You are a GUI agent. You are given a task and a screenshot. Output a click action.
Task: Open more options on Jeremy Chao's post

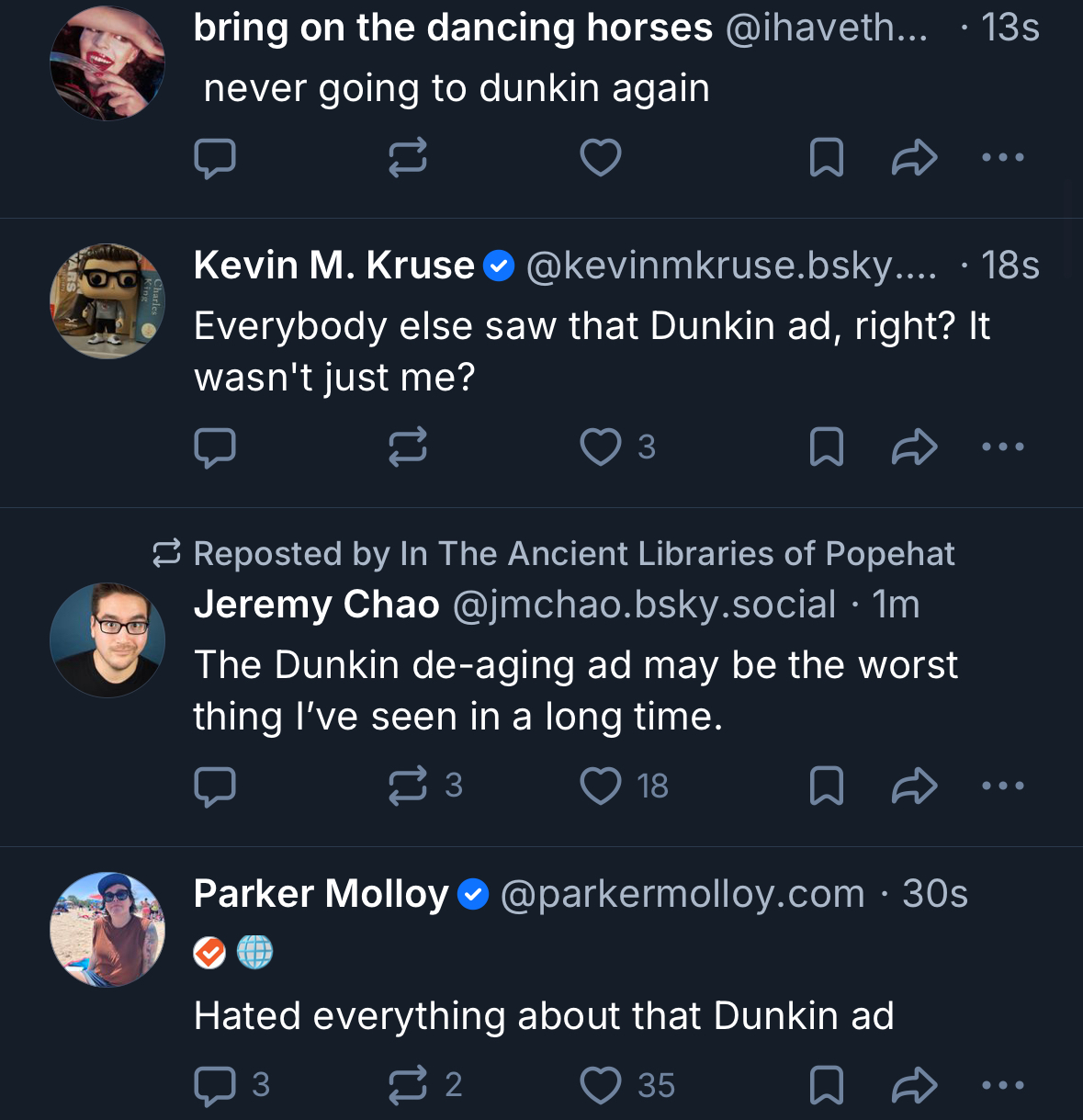(x=1002, y=786)
